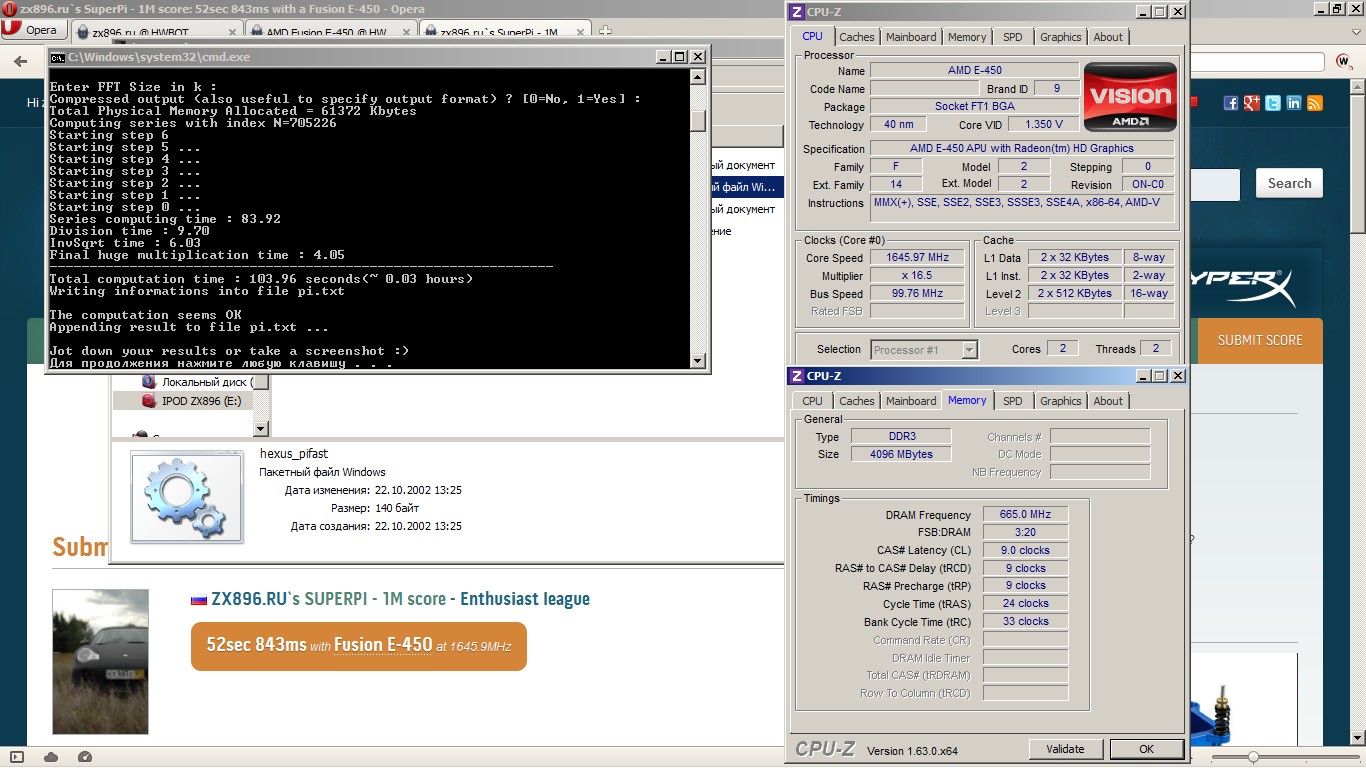
Task: Click the Z icon of upper CPU-Z window
Action: click(797, 12)
